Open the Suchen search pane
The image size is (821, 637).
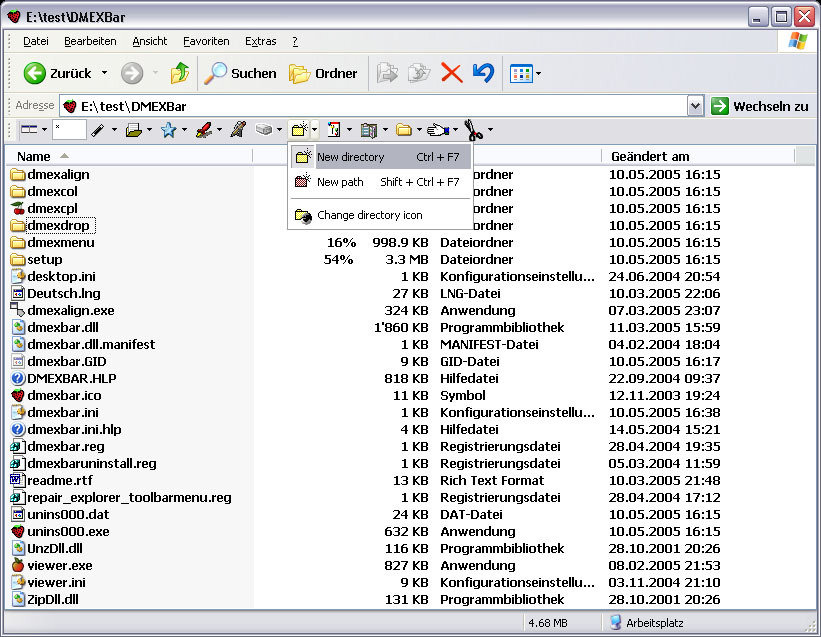click(240, 73)
